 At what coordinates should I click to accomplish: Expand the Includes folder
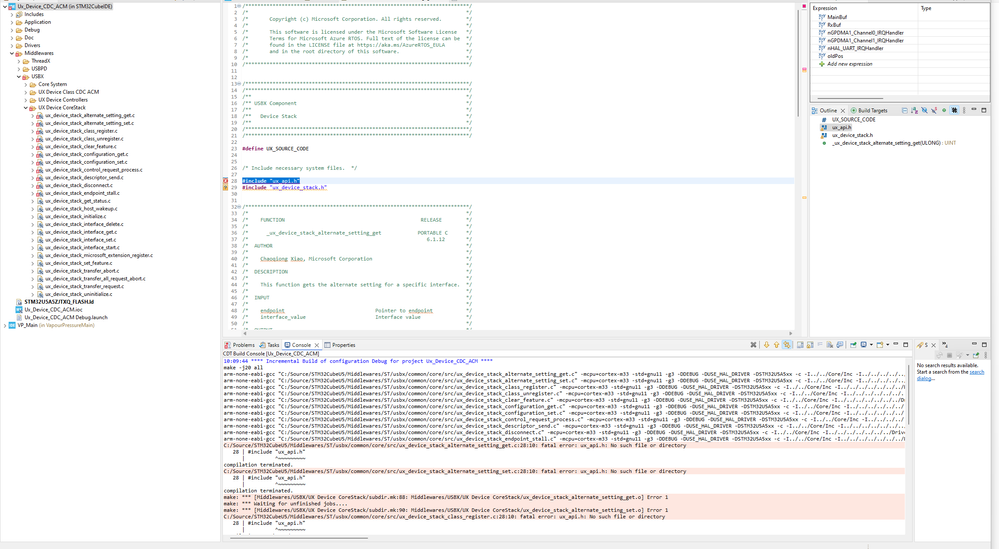[x=12, y=14]
